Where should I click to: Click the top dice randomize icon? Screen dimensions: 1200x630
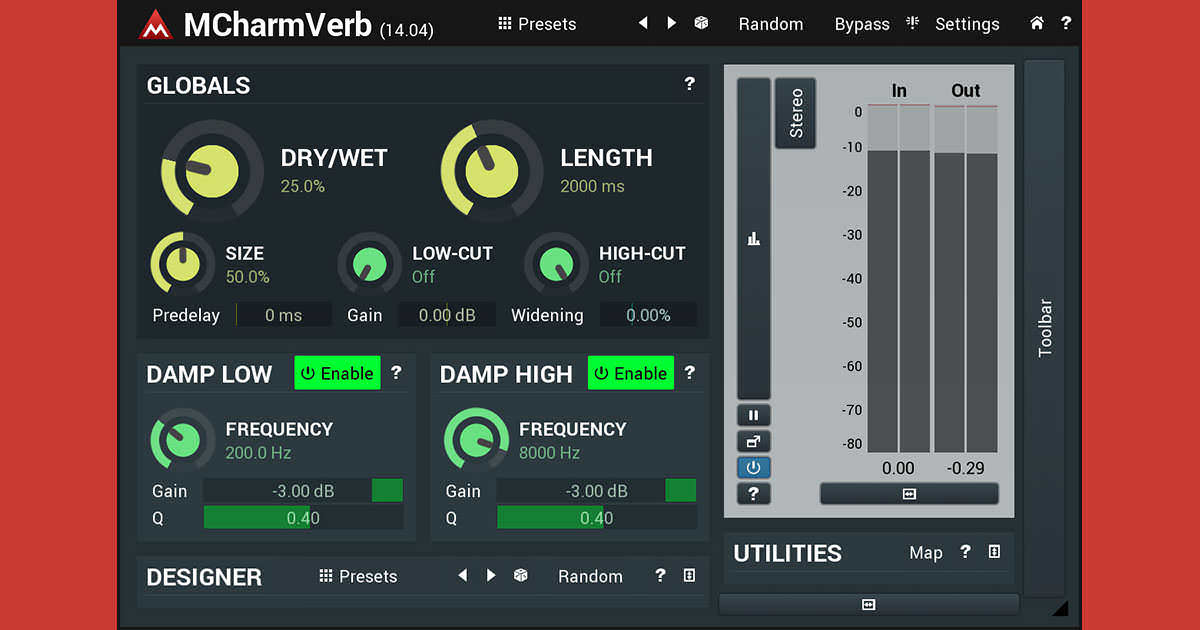tap(701, 23)
